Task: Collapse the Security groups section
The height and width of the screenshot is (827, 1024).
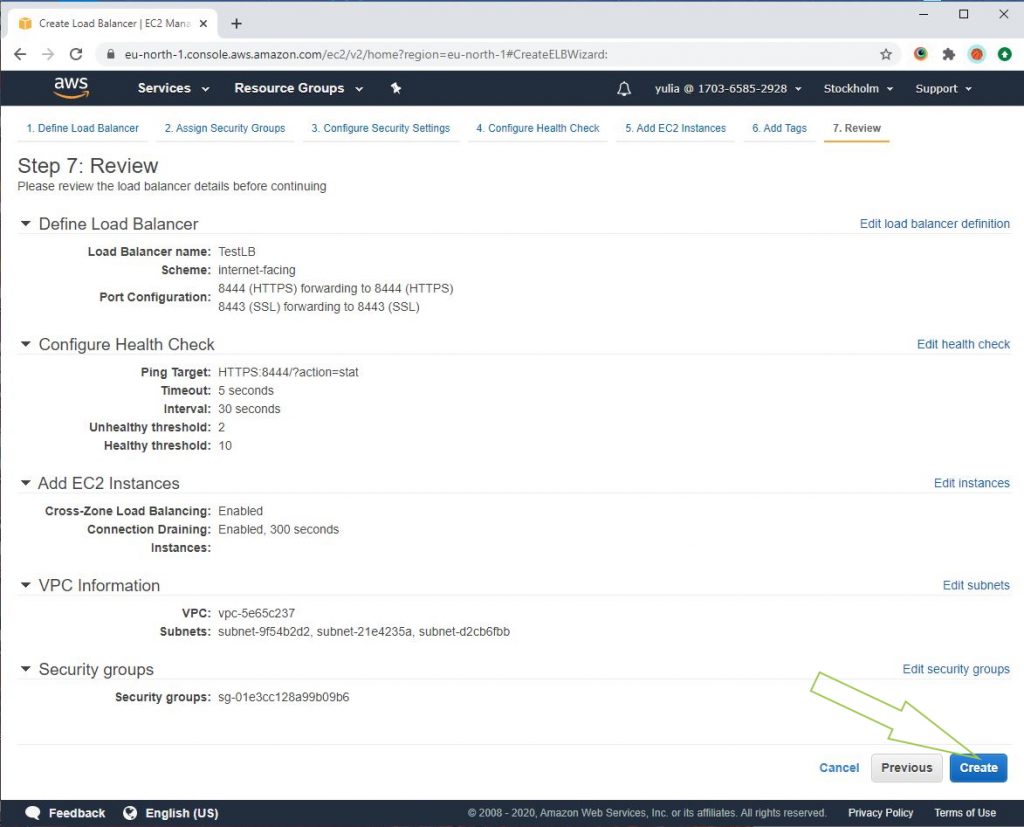Action: [25, 668]
